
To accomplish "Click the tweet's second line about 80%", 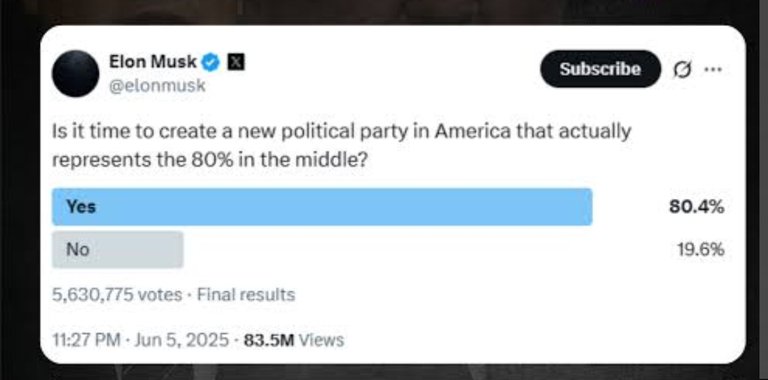I will click(x=210, y=160).
